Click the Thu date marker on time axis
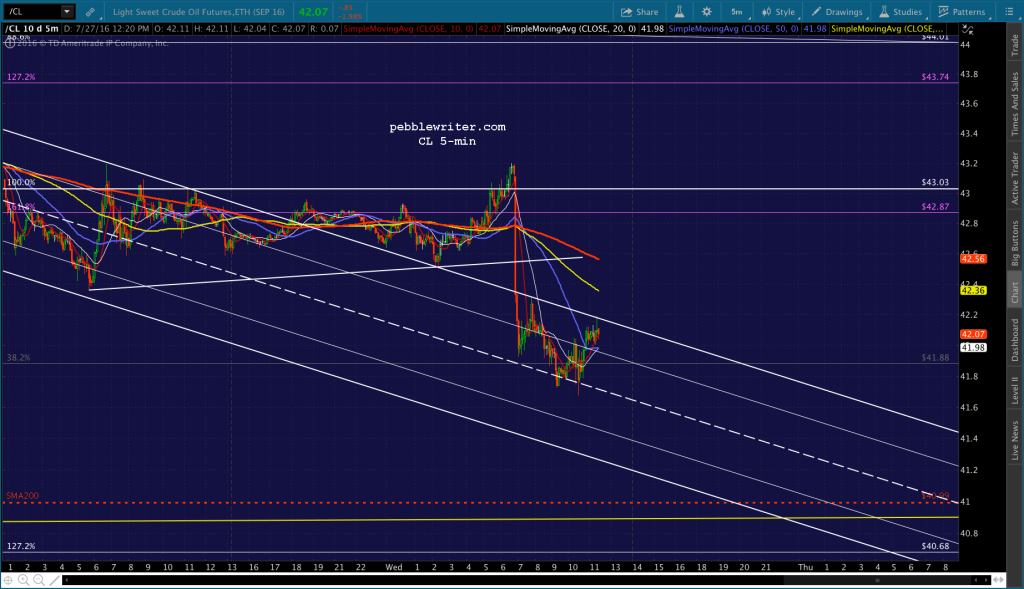The height and width of the screenshot is (589, 1024). (x=805, y=567)
